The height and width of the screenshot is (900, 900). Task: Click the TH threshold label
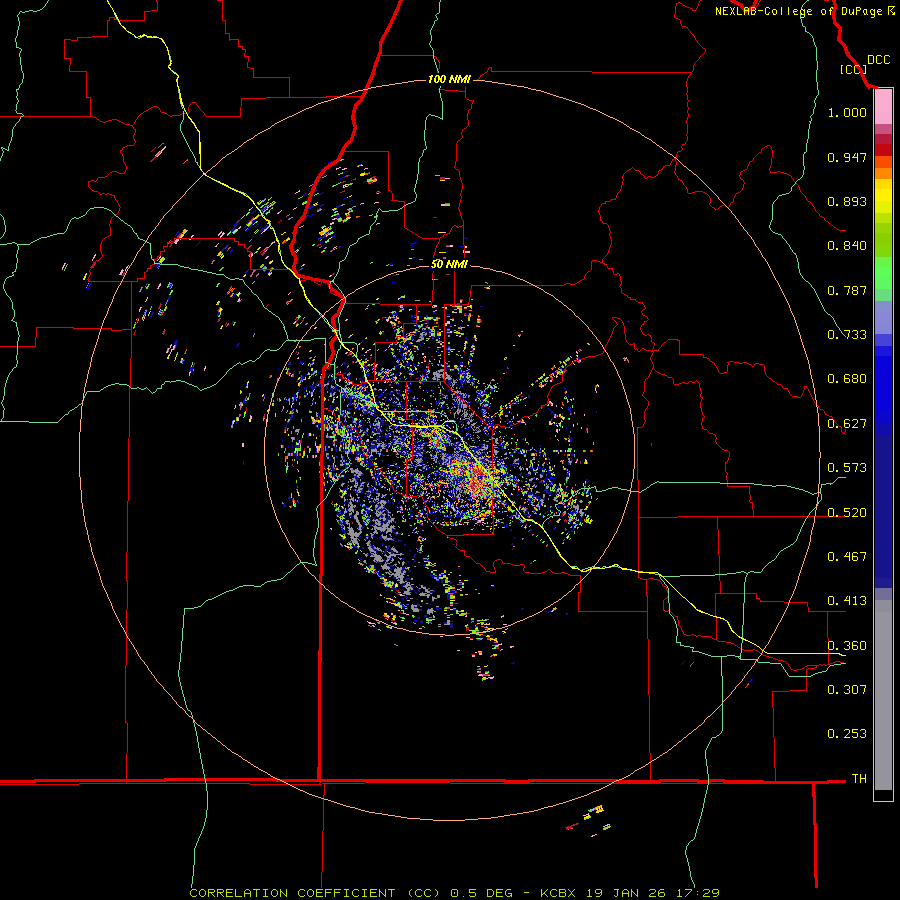[x=859, y=779]
